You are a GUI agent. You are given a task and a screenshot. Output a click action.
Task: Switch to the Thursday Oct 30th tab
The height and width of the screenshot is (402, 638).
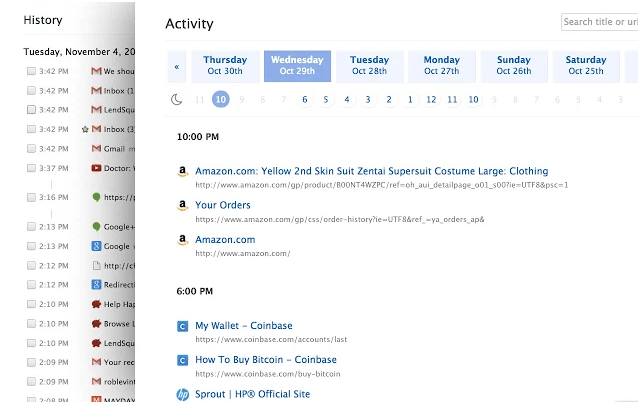(225, 66)
